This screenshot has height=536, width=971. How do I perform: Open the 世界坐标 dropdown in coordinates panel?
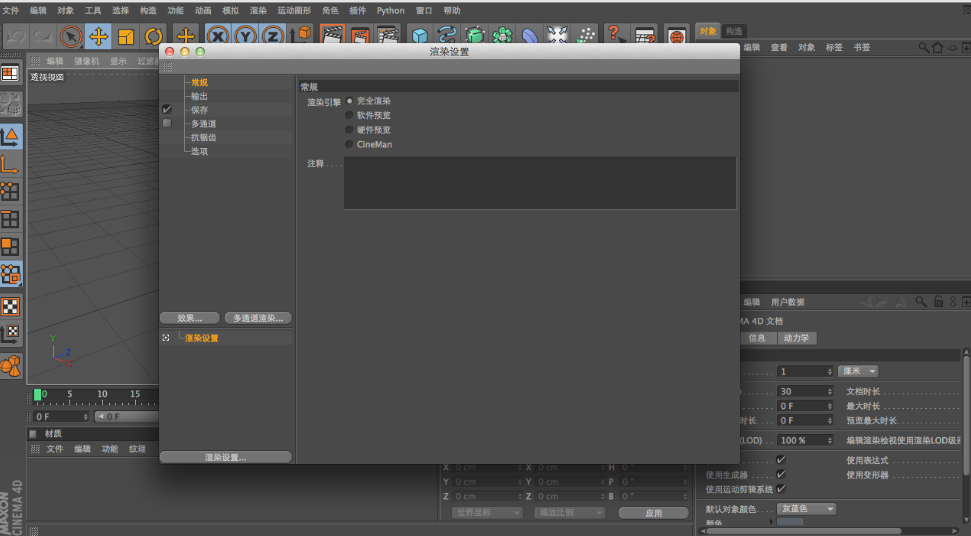pyautogui.click(x=487, y=512)
